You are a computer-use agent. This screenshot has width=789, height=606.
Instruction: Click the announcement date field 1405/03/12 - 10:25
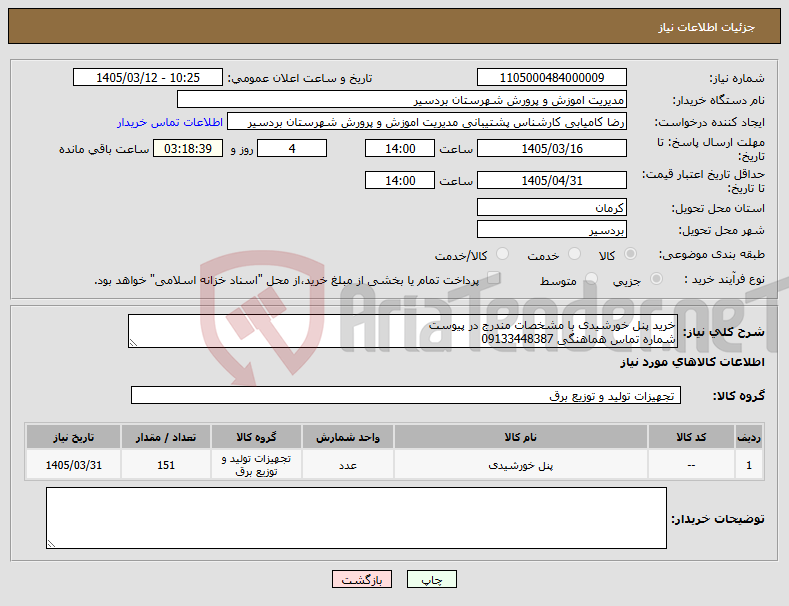click(x=148, y=78)
